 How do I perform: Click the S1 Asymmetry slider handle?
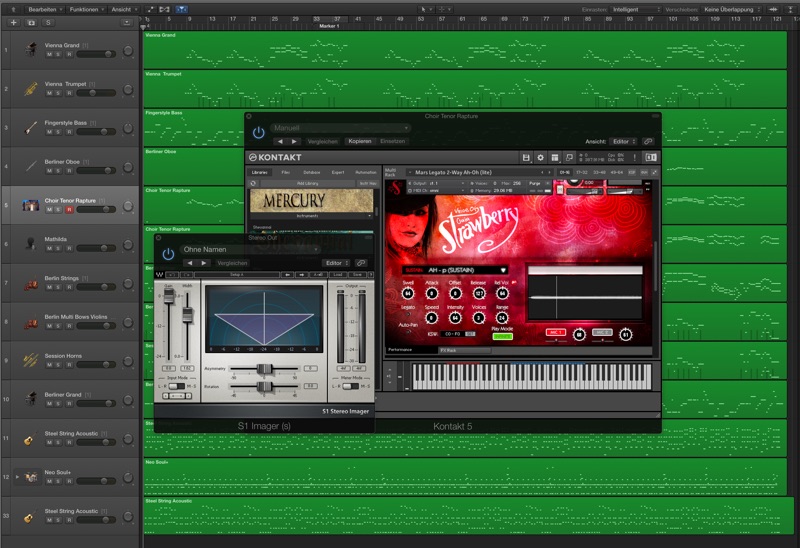click(x=264, y=369)
